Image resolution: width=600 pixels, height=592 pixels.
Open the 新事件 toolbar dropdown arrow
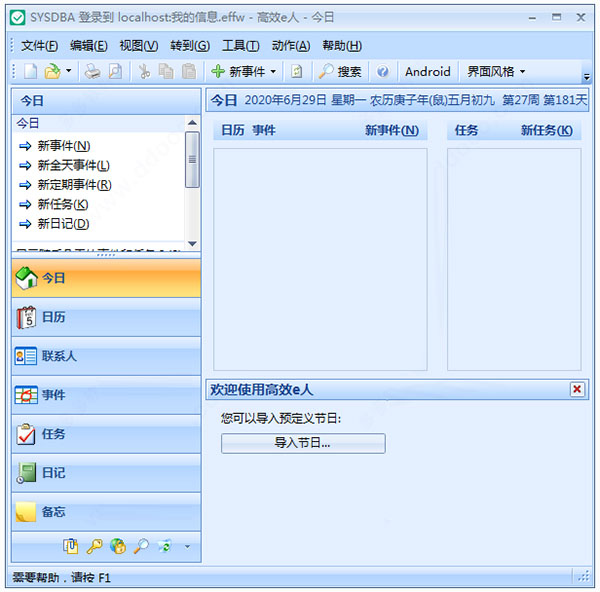[x=273, y=72]
